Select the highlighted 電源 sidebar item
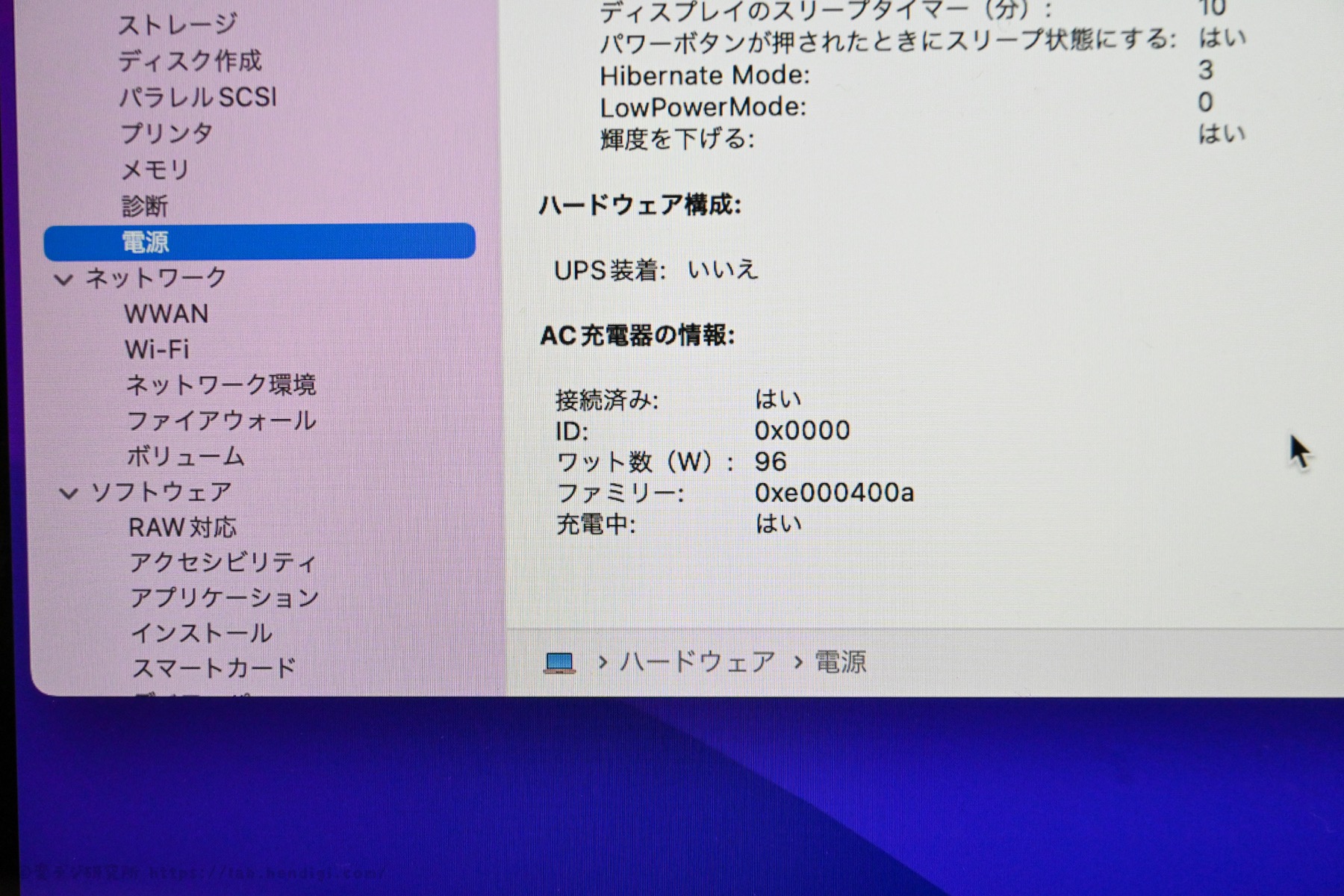The width and height of the screenshot is (1344, 896). [260, 242]
